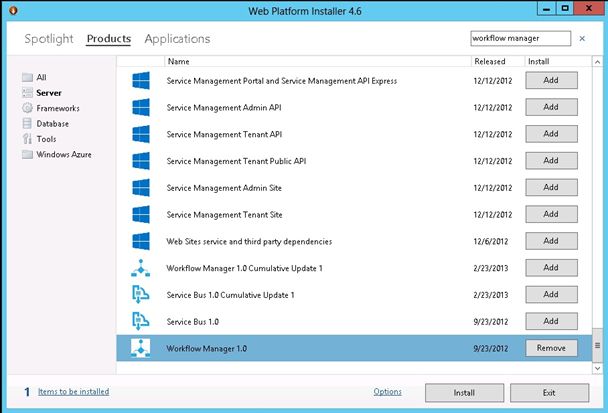Click the scrollbar down arrow
This screenshot has height=413, width=608.
598,368
